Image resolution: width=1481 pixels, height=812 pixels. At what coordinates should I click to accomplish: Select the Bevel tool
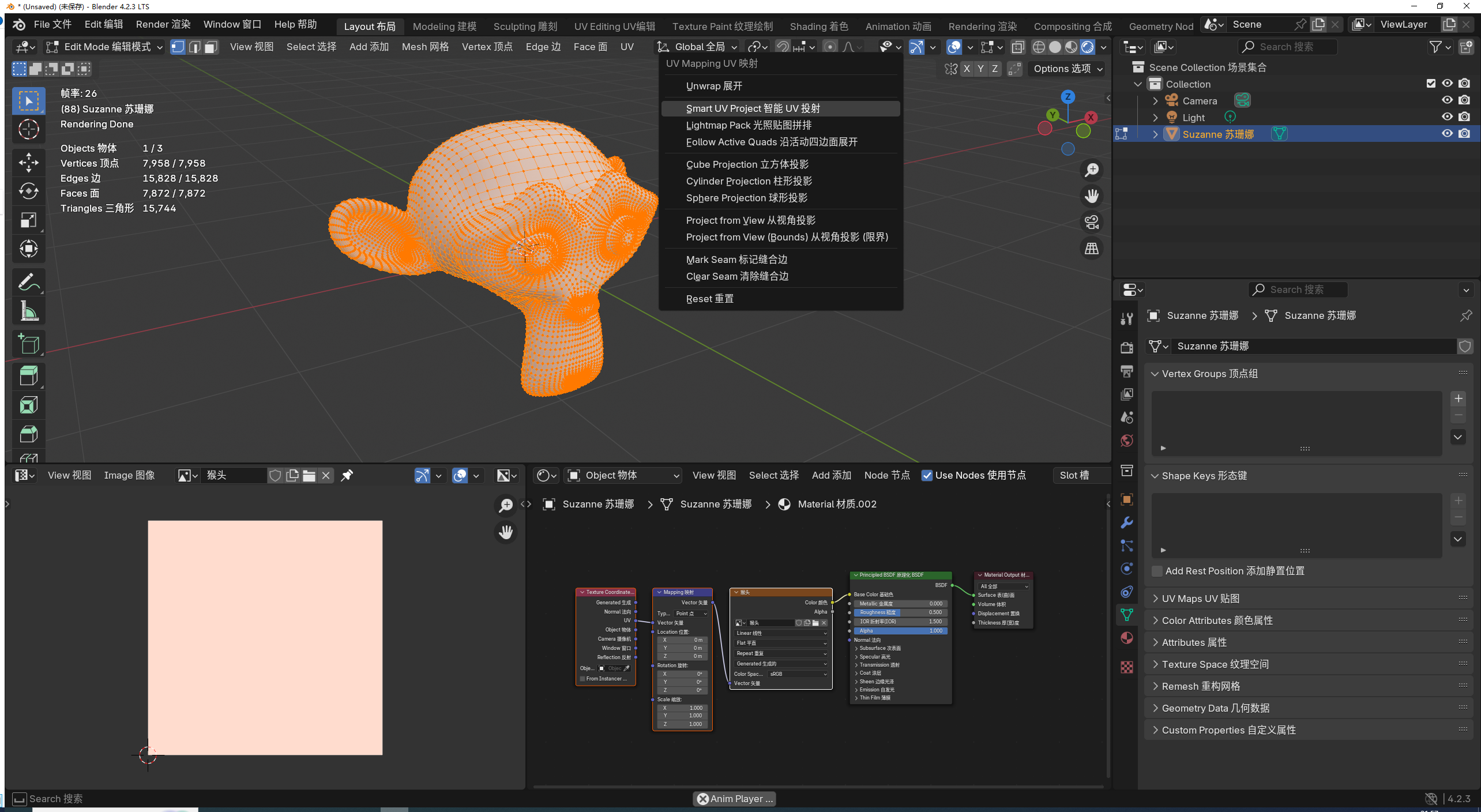(29, 434)
